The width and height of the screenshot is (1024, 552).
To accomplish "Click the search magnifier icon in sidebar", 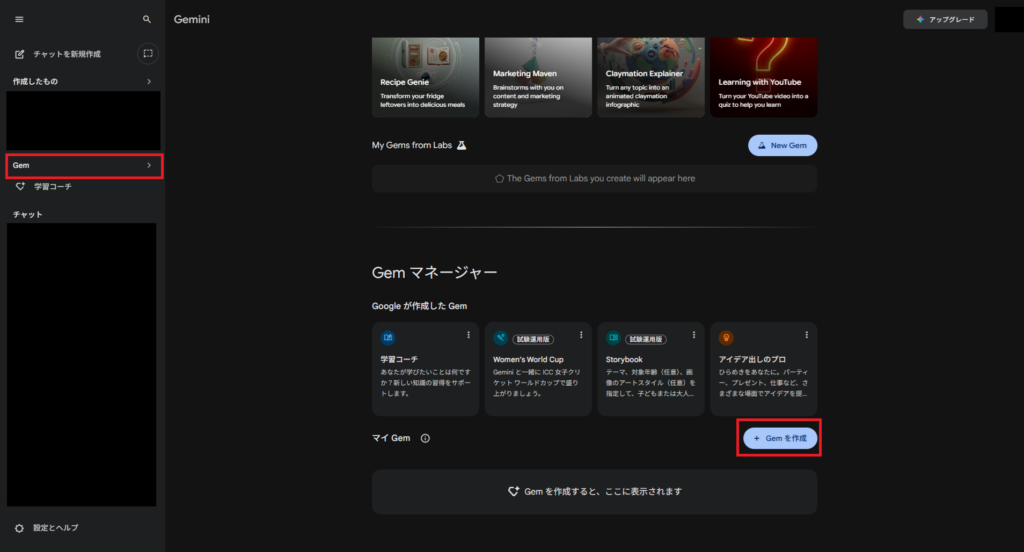I will [147, 19].
